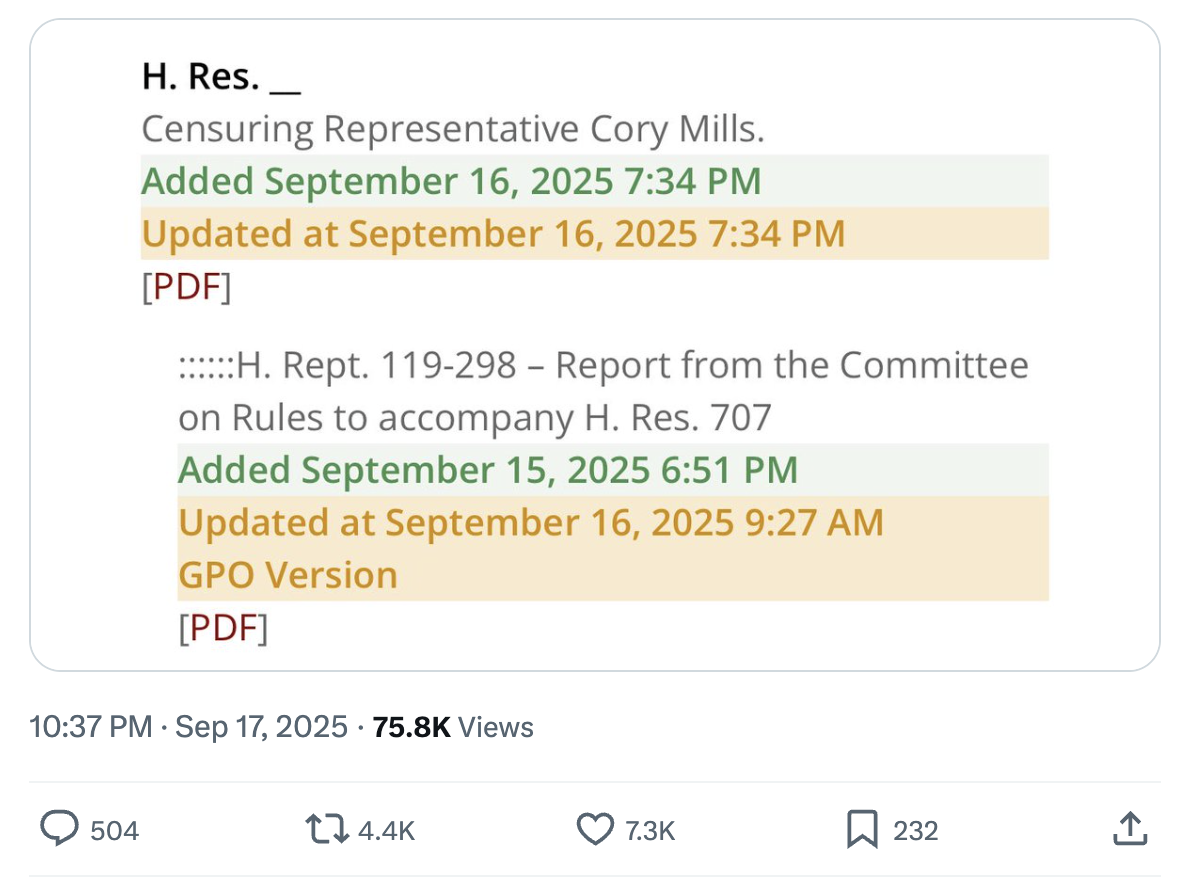Click the green Added September 16 7:34 PM line
This screenshot has height=878, width=1192.
coord(451,181)
